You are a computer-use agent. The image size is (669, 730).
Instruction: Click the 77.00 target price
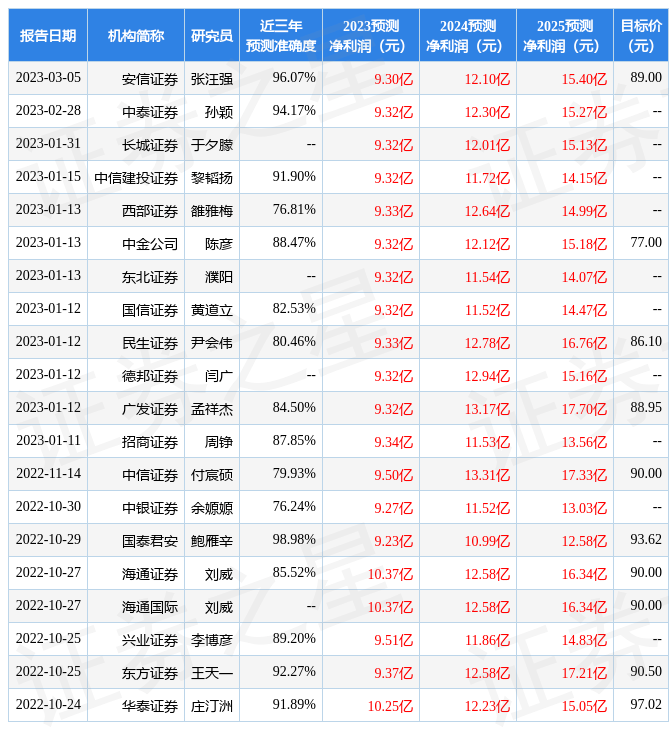(646, 243)
